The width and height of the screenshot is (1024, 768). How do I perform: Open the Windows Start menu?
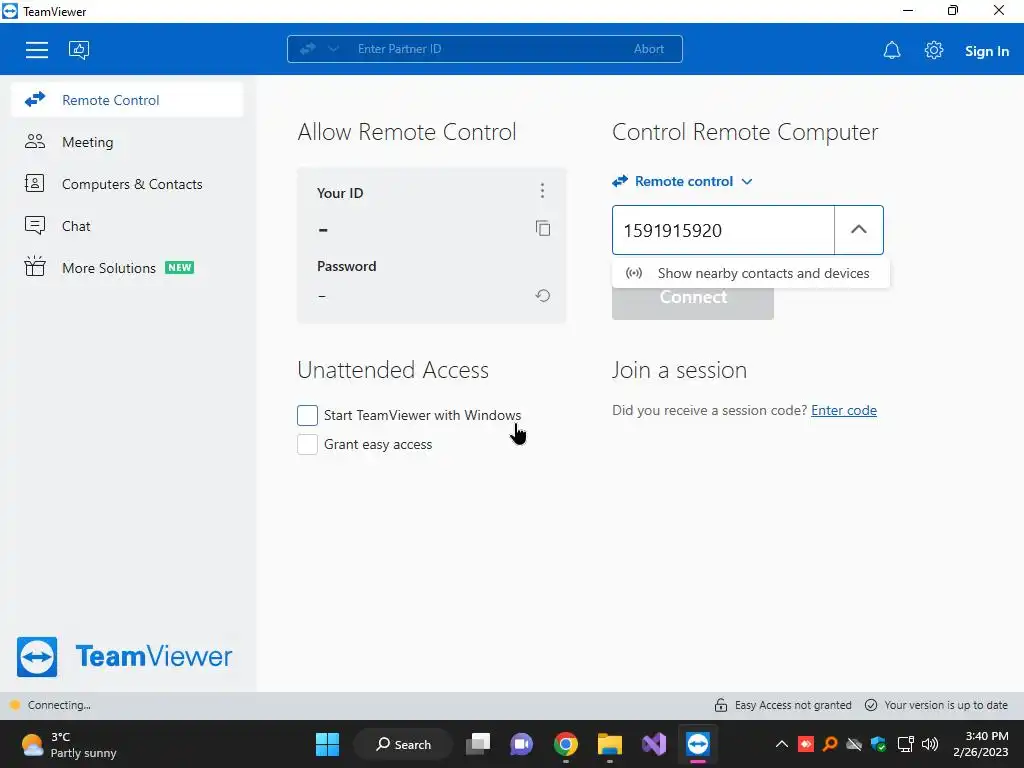(327, 744)
